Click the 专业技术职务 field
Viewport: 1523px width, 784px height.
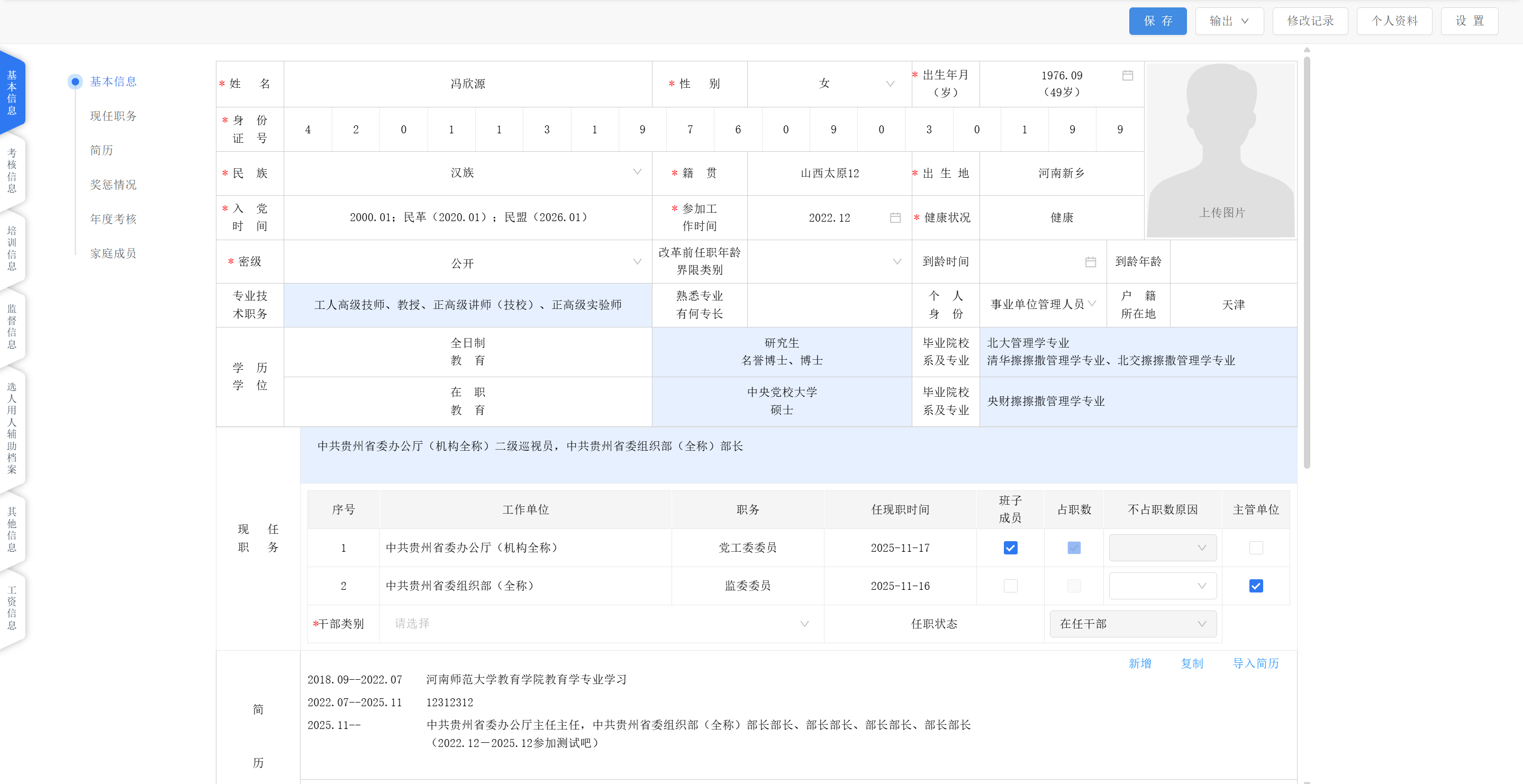point(468,305)
